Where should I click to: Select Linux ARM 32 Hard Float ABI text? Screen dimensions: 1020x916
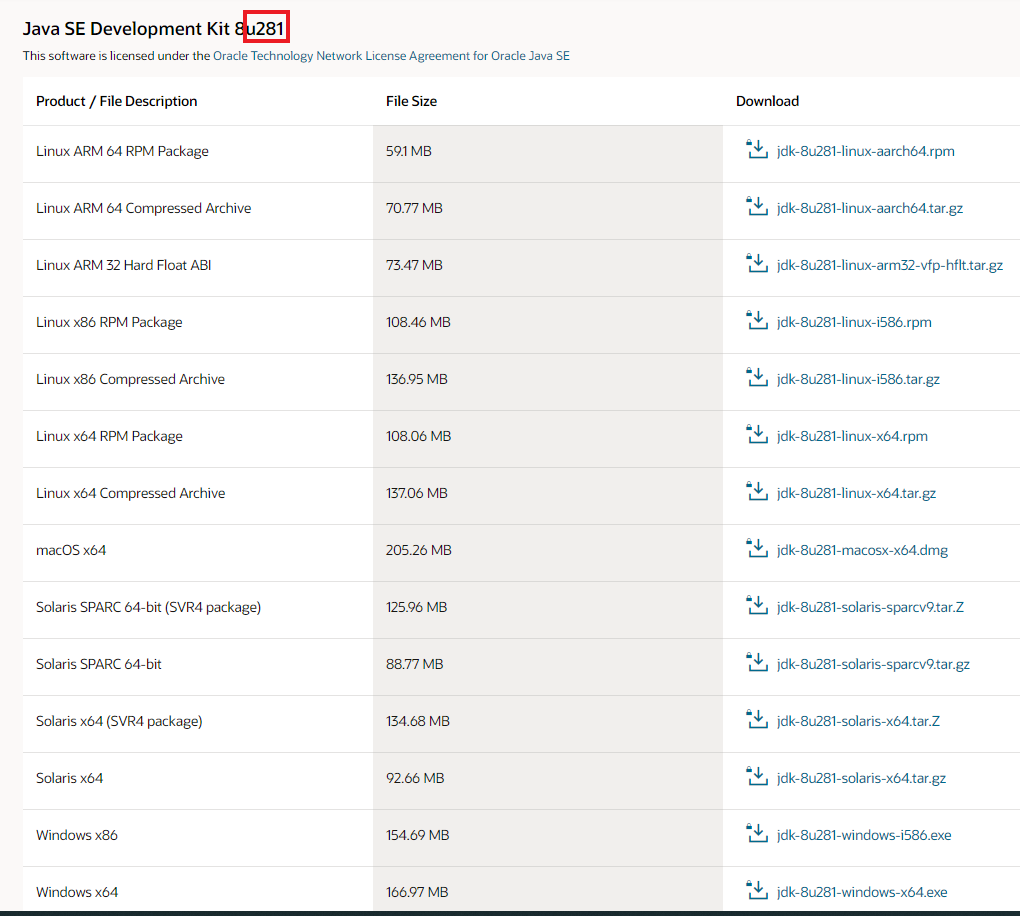pos(124,265)
